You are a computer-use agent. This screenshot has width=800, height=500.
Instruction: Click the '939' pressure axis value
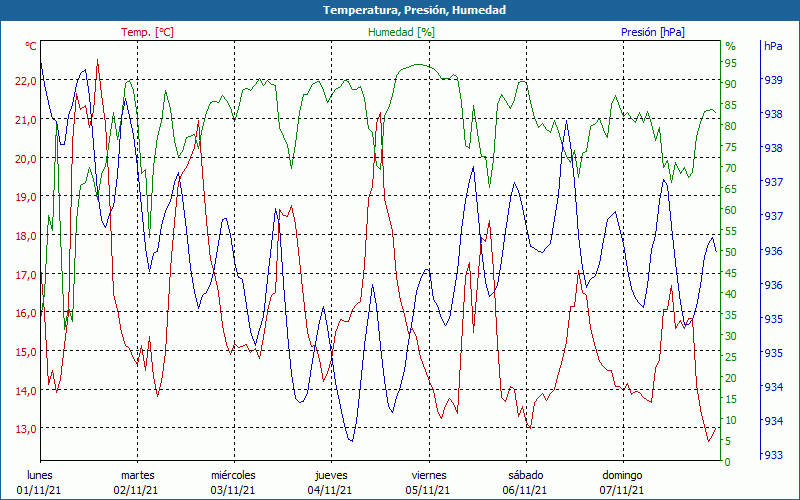[x=772, y=80]
